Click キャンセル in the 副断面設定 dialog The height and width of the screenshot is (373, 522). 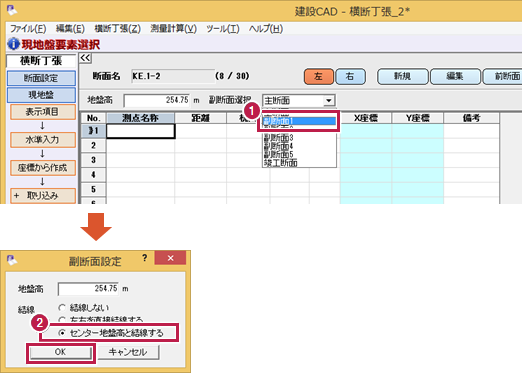click(128, 352)
